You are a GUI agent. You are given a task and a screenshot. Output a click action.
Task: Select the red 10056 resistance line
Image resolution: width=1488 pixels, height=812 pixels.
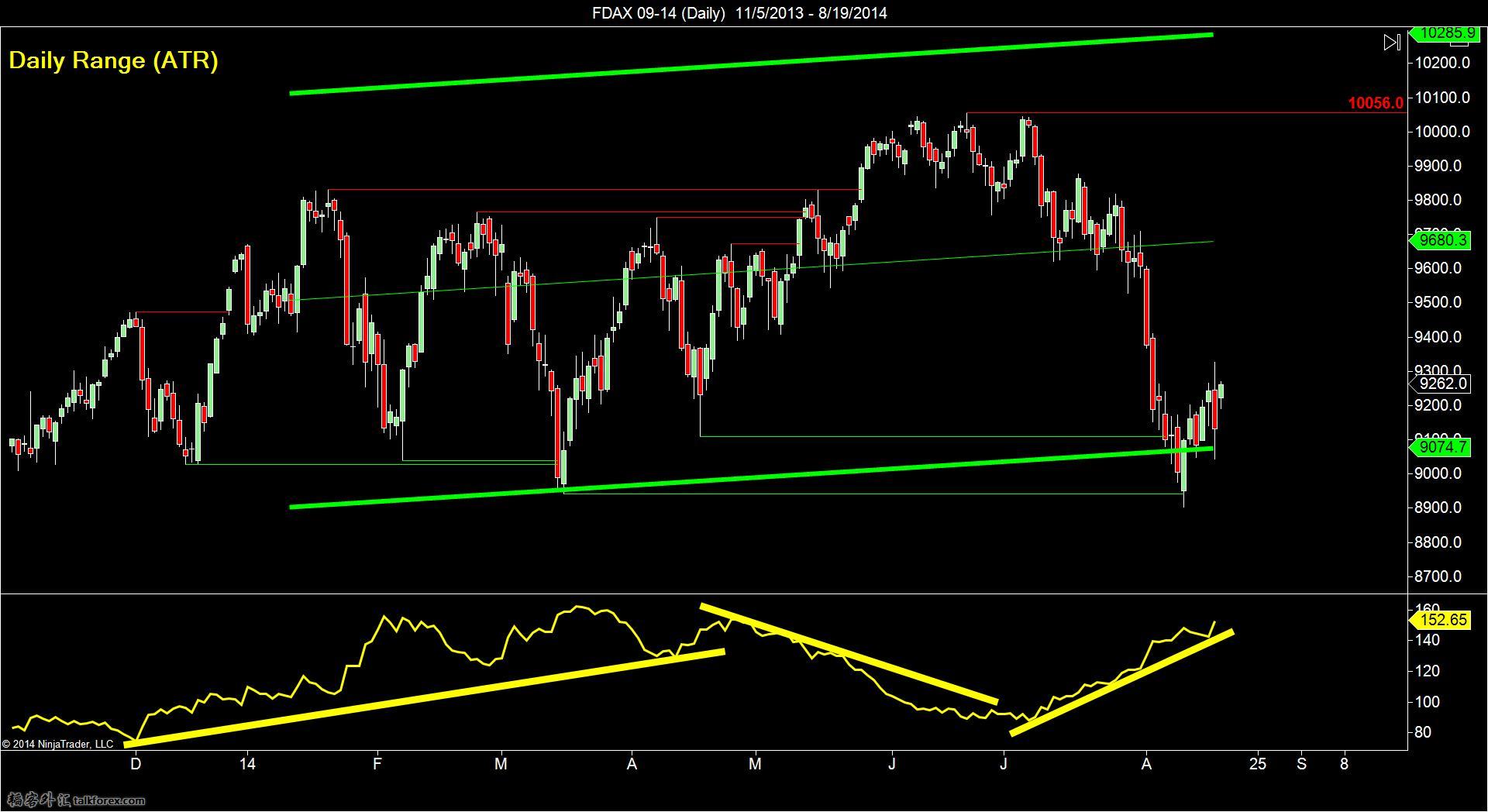tap(1186, 113)
